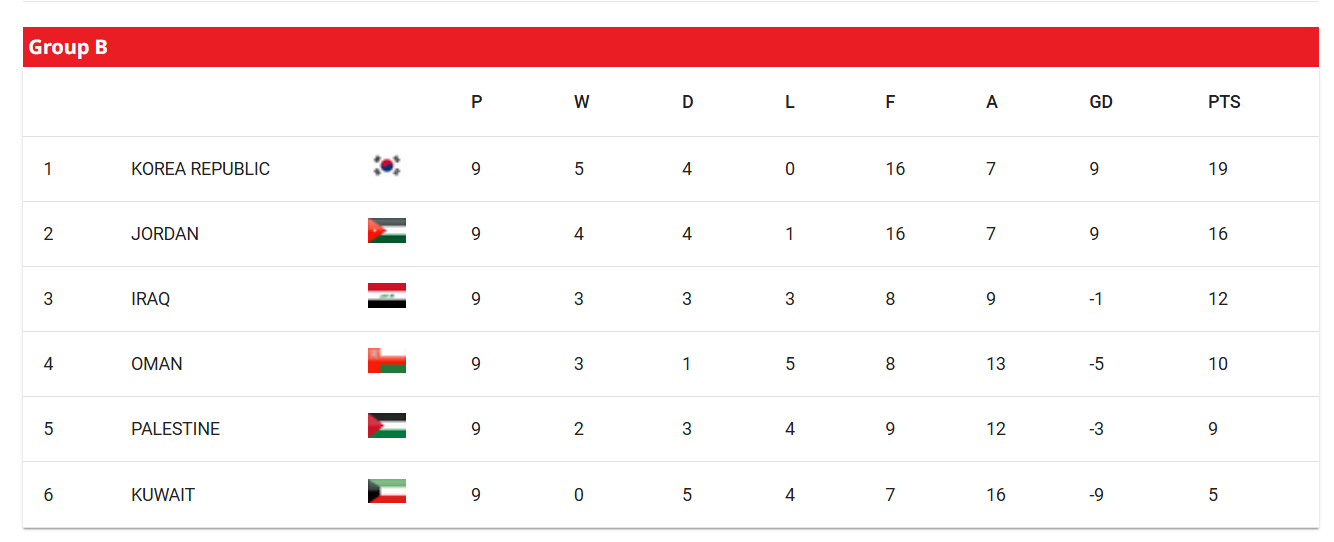Image resolution: width=1334 pixels, height=542 pixels.
Task: Select the Iraq flag icon
Action: pyautogui.click(x=387, y=296)
